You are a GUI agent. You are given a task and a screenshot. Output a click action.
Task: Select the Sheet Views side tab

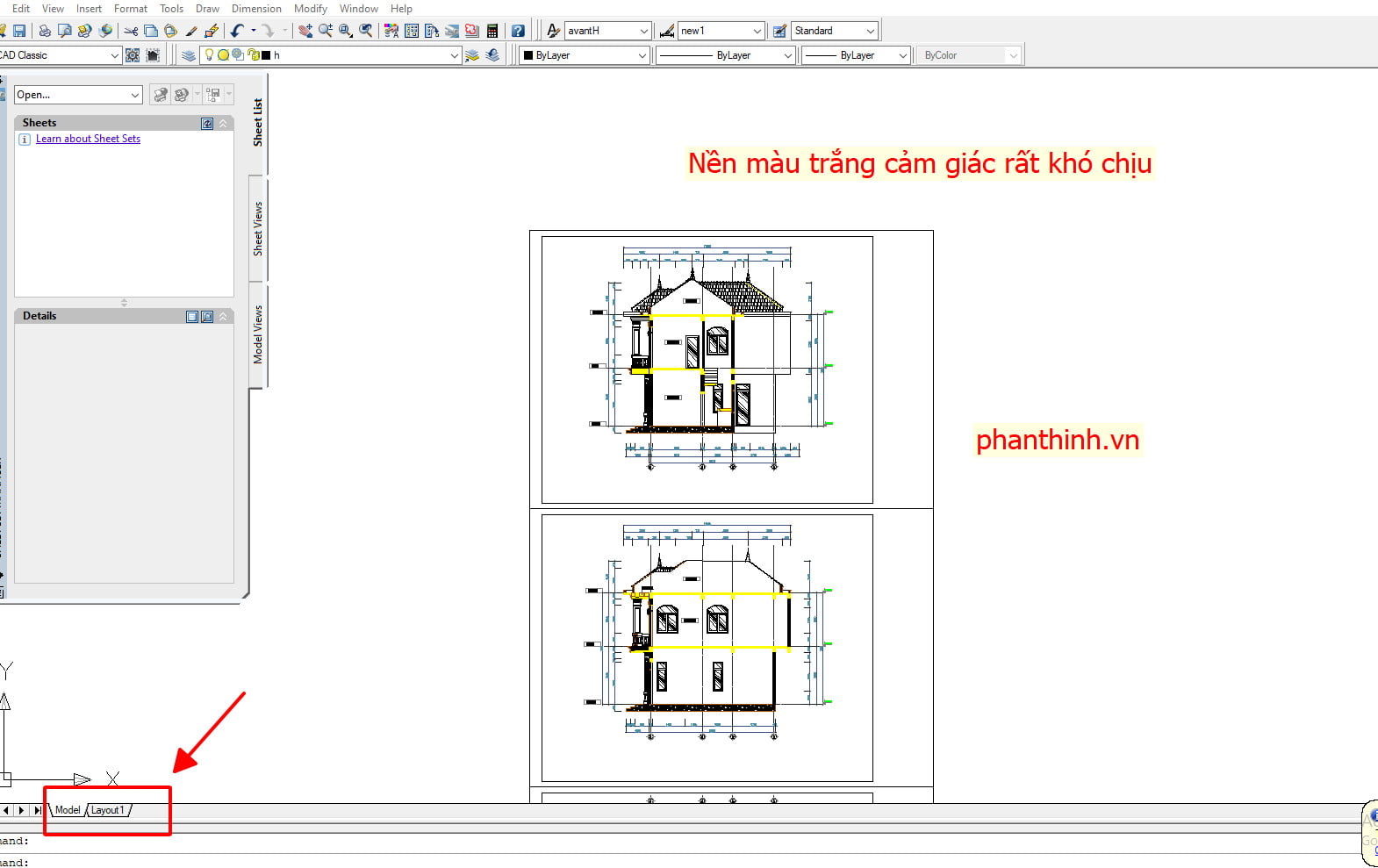click(x=258, y=229)
